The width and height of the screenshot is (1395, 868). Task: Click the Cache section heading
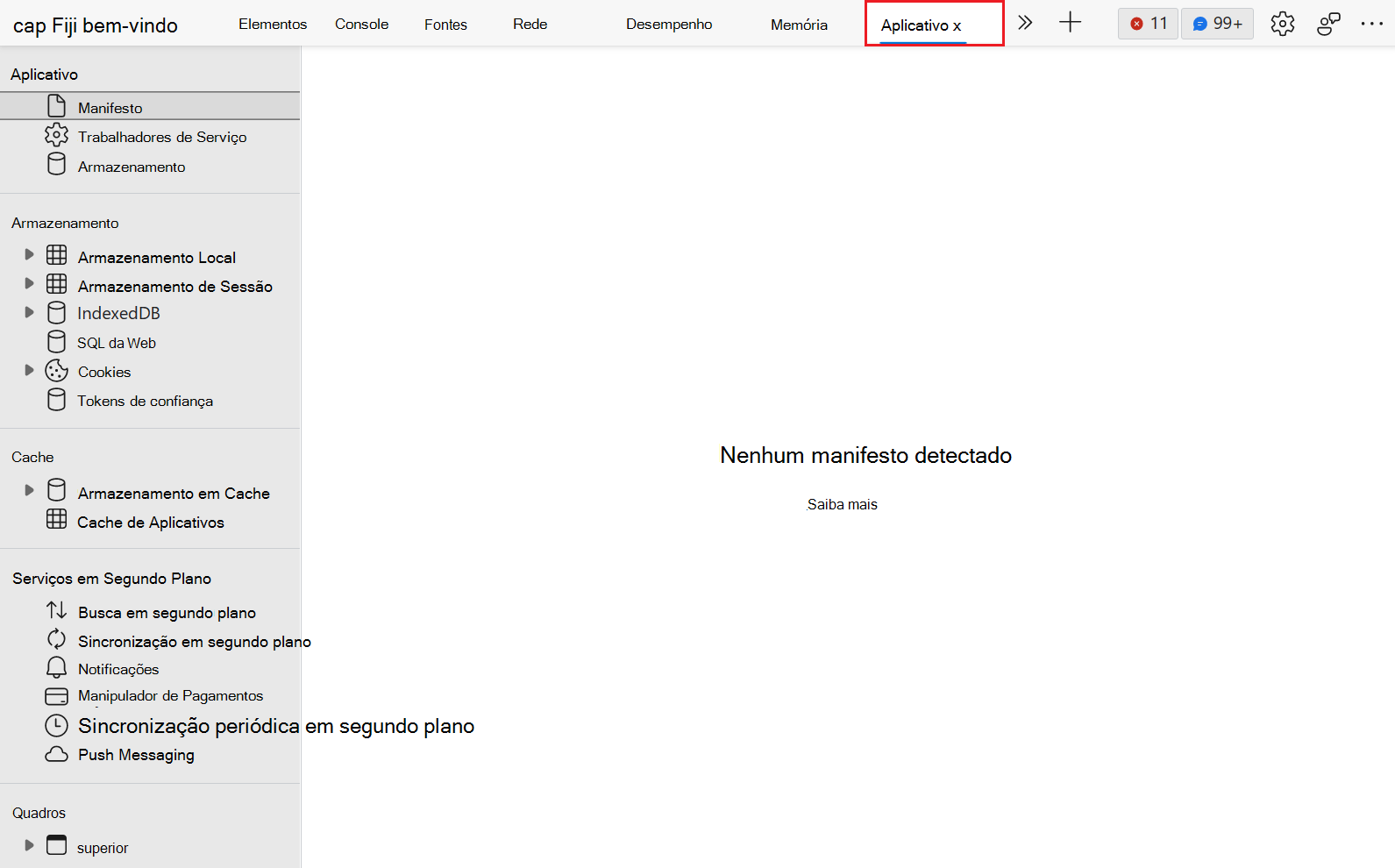(x=32, y=457)
